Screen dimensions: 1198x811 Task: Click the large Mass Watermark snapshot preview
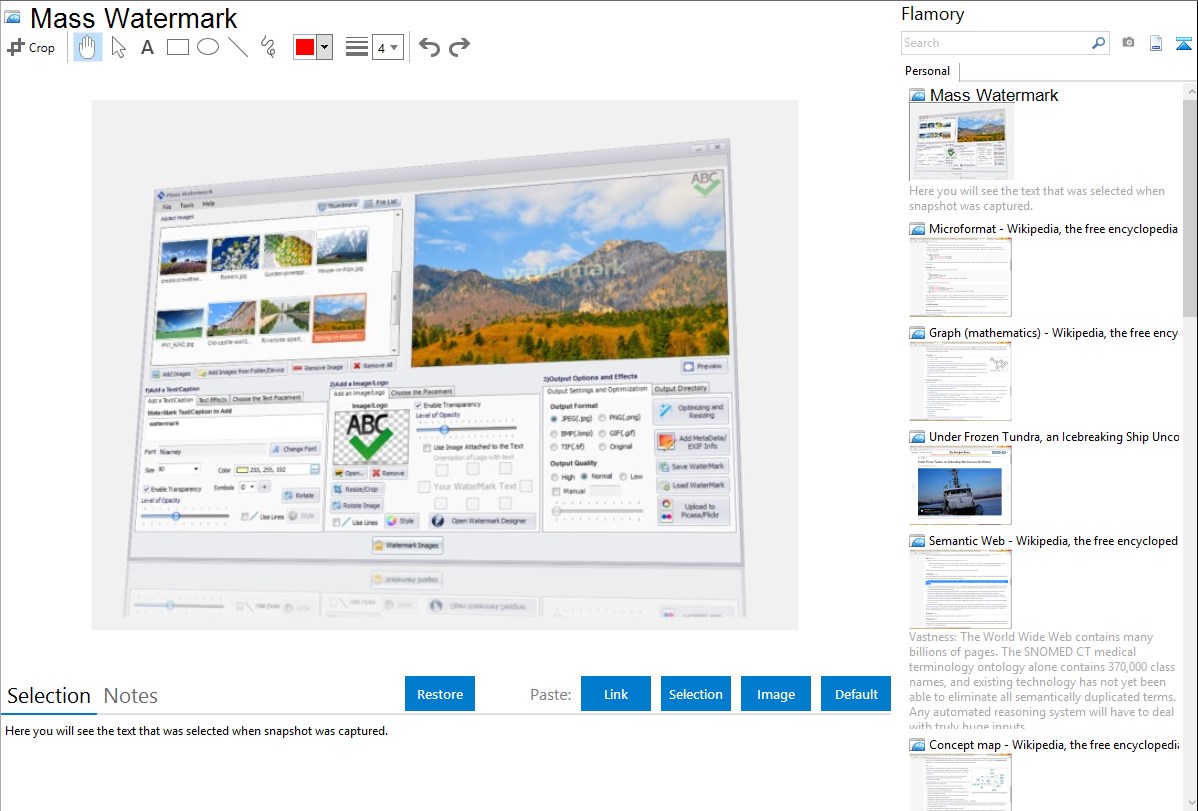tap(445, 365)
